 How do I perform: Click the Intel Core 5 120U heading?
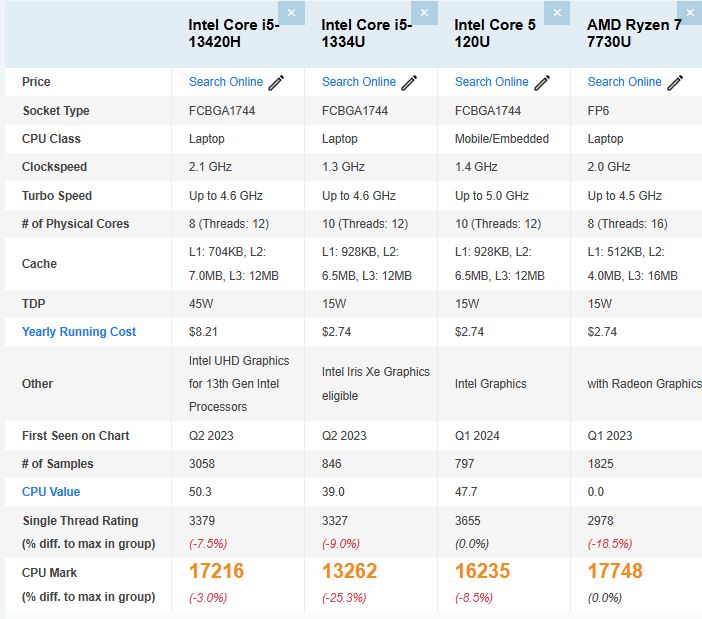coord(495,34)
